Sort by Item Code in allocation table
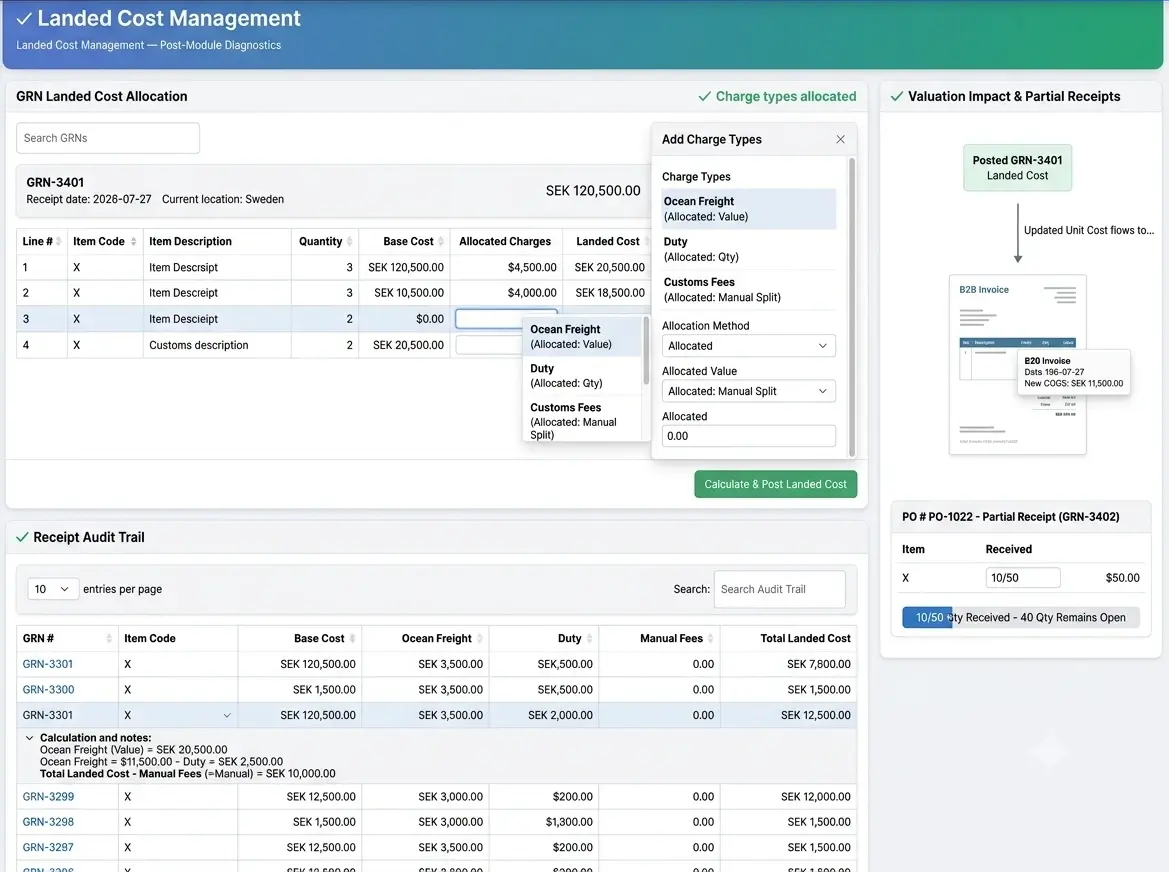The height and width of the screenshot is (872, 1169). [133, 241]
